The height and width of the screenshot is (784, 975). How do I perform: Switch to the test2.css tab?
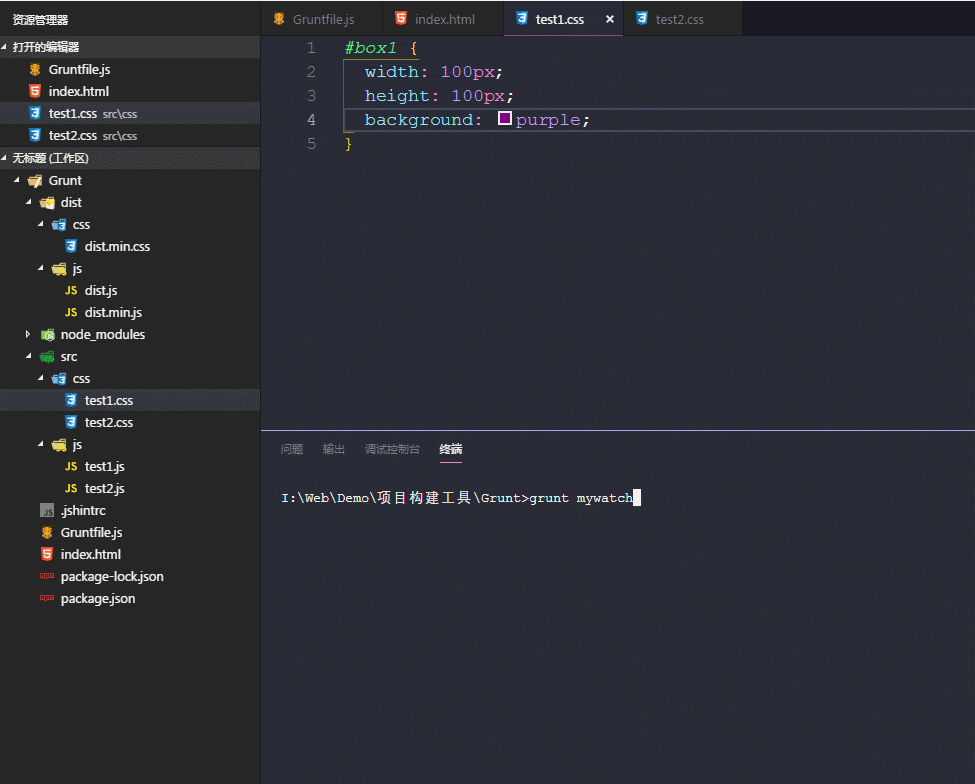coord(682,19)
